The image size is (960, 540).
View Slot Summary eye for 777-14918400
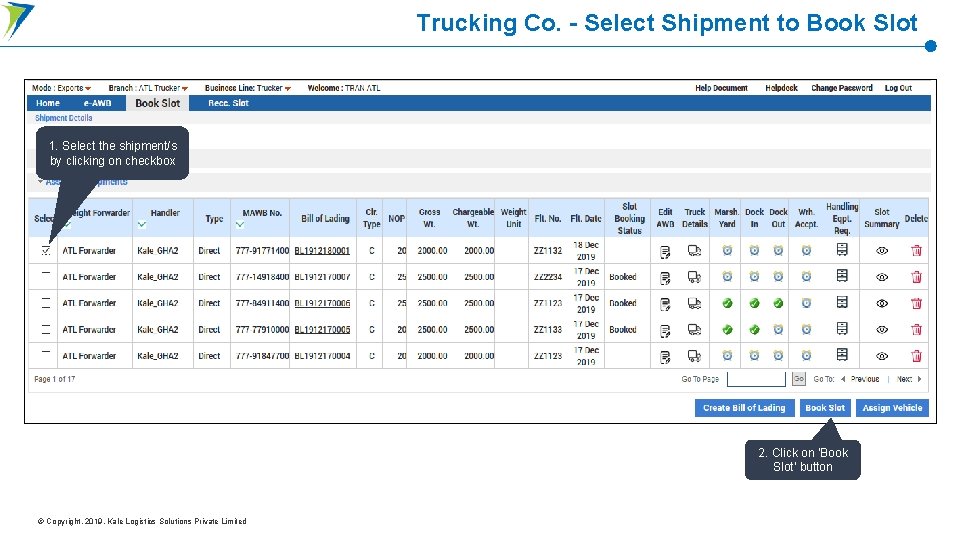pyautogui.click(x=882, y=277)
